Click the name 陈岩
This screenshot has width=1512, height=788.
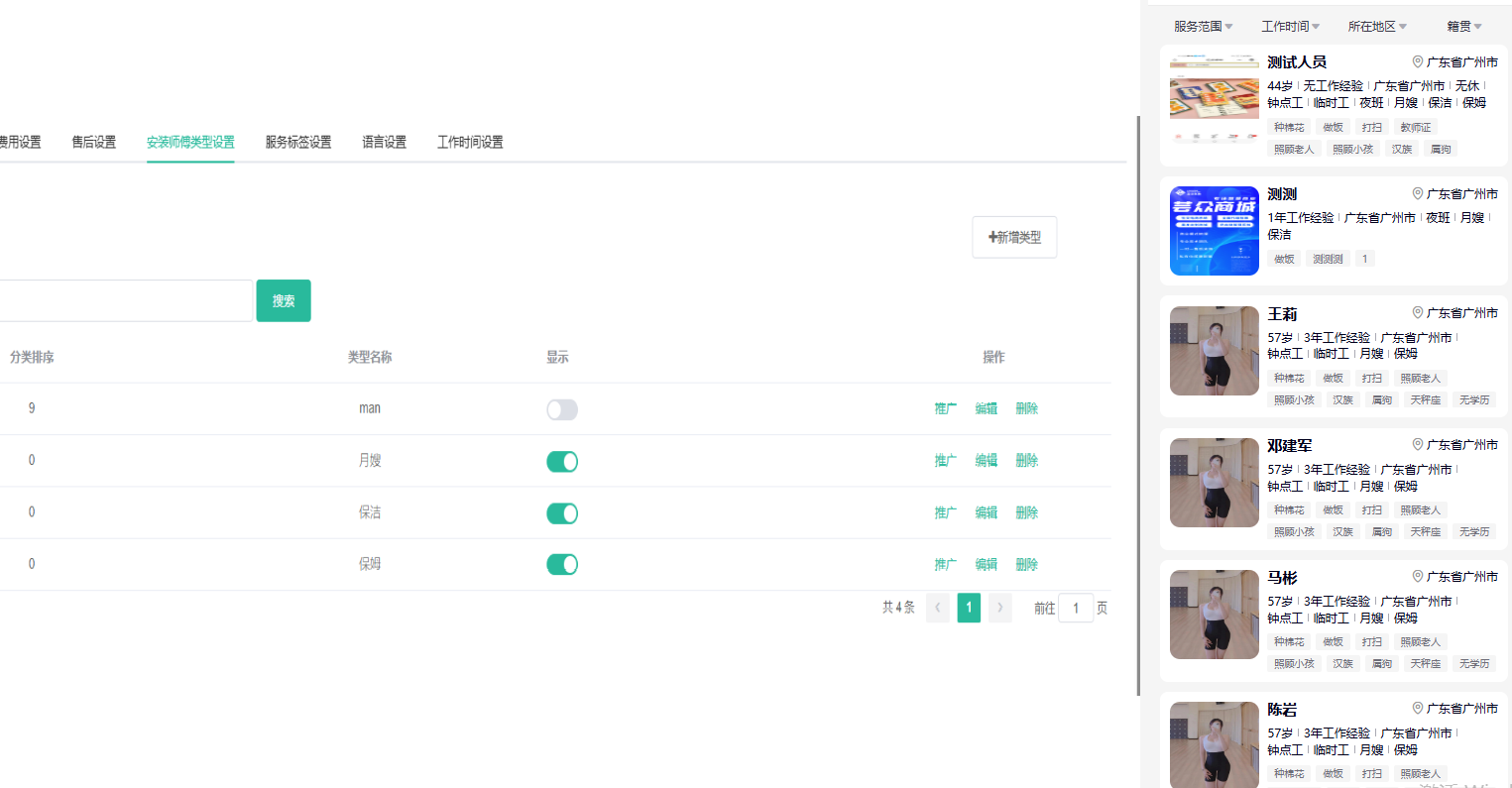coord(1282,710)
